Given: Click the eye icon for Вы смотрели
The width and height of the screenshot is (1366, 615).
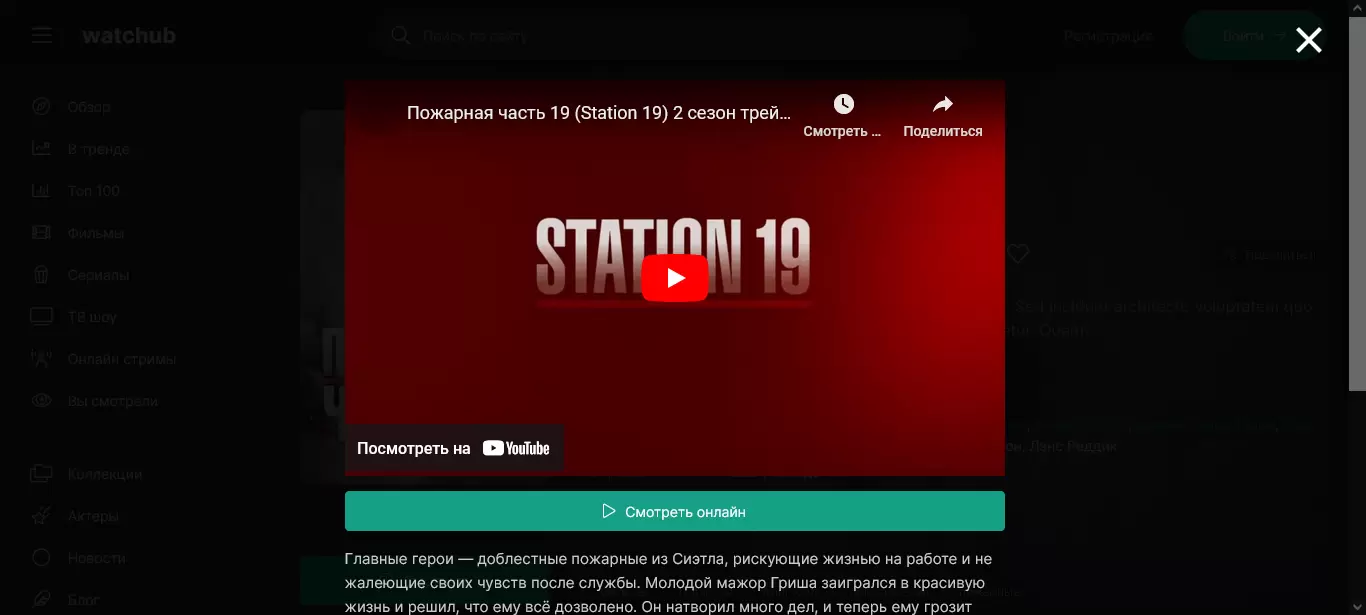Looking at the screenshot, I should tap(41, 401).
